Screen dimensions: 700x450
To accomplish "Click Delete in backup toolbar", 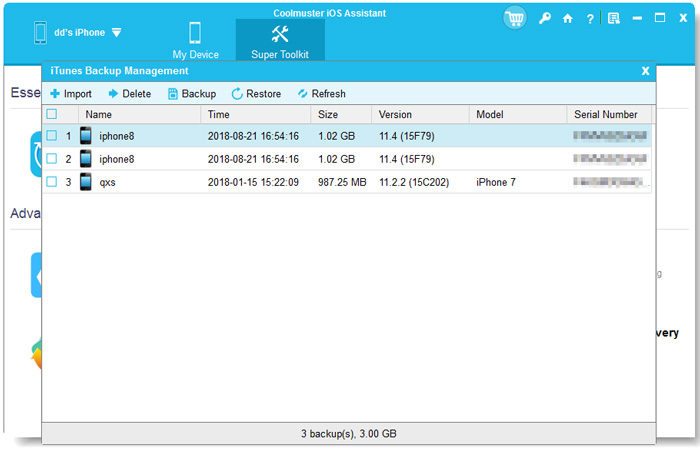I will (x=130, y=94).
